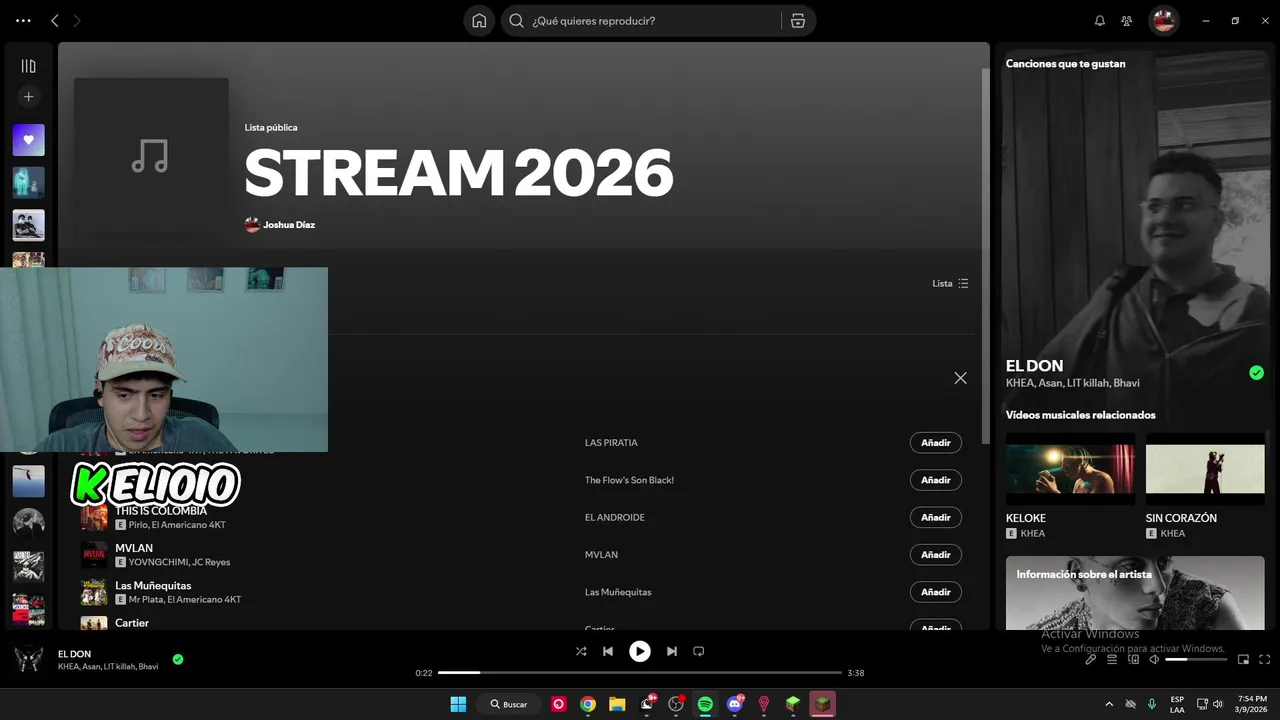Screen dimensions: 1280x720
Task: Go to Spotify Home
Action: click(479, 21)
